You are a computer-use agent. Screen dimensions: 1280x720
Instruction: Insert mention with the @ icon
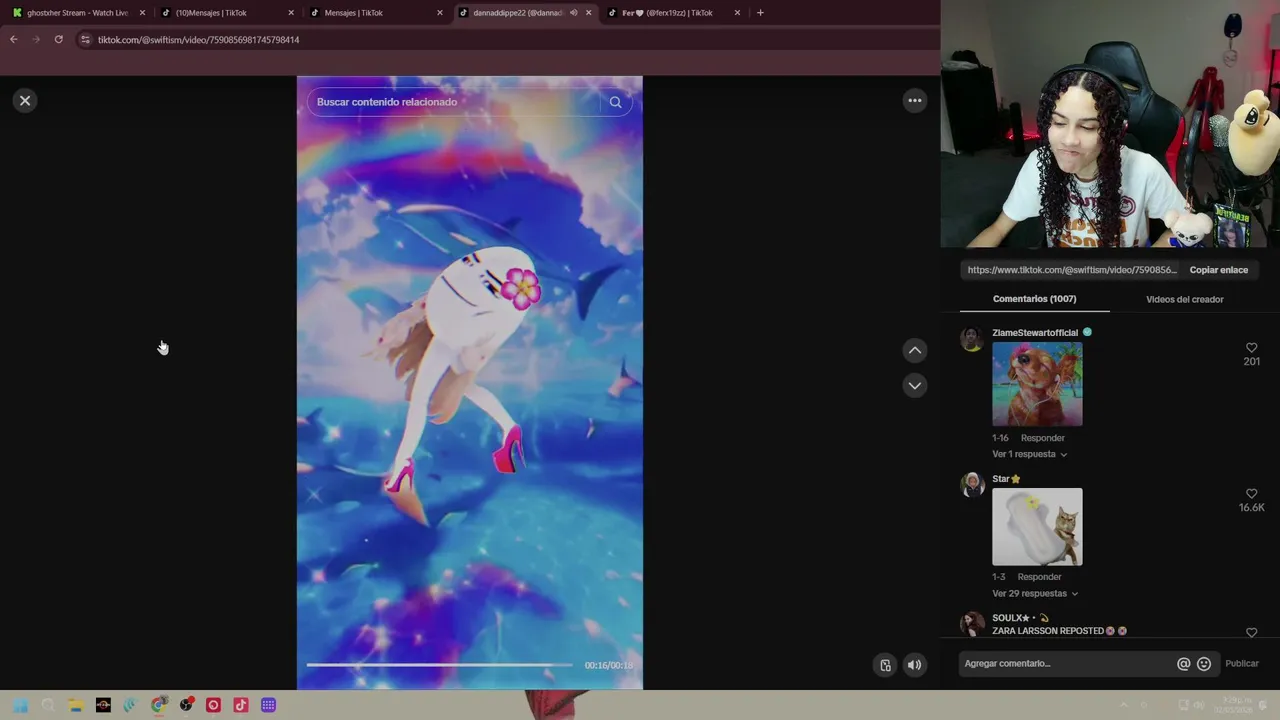(1184, 664)
